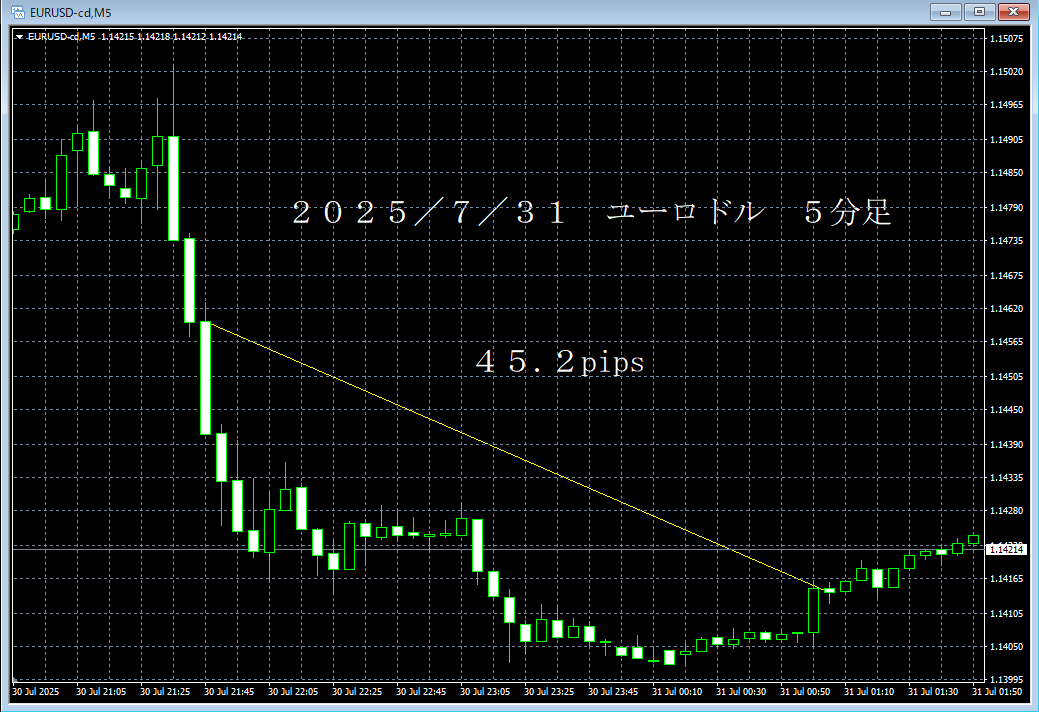Click the 45.2pips text label
The height and width of the screenshot is (712, 1039).
click(560, 362)
